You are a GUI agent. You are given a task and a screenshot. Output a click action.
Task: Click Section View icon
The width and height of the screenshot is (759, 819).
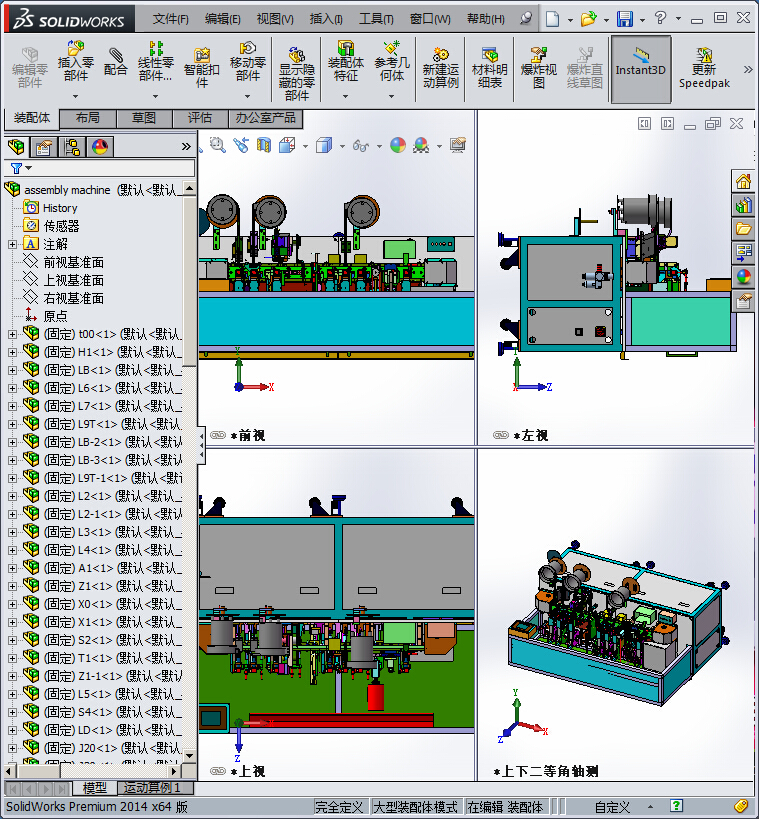(264, 145)
